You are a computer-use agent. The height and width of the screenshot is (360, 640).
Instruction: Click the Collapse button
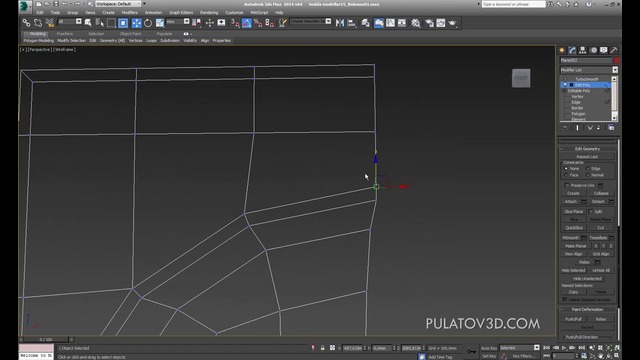tap(601, 193)
